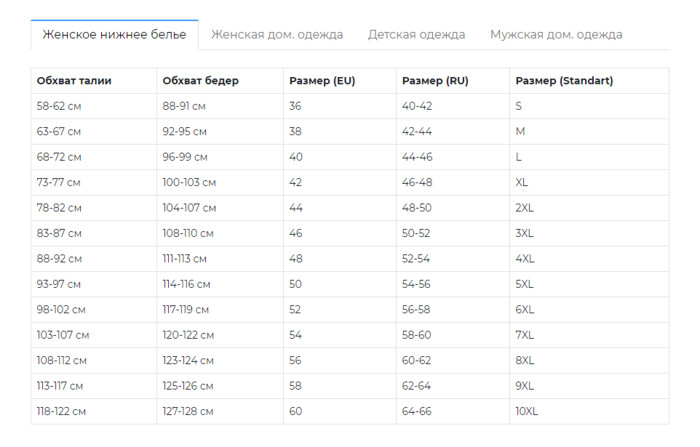This screenshot has width=700, height=447.
Task: Click the Размер (Standart) column header
Action: click(x=564, y=81)
